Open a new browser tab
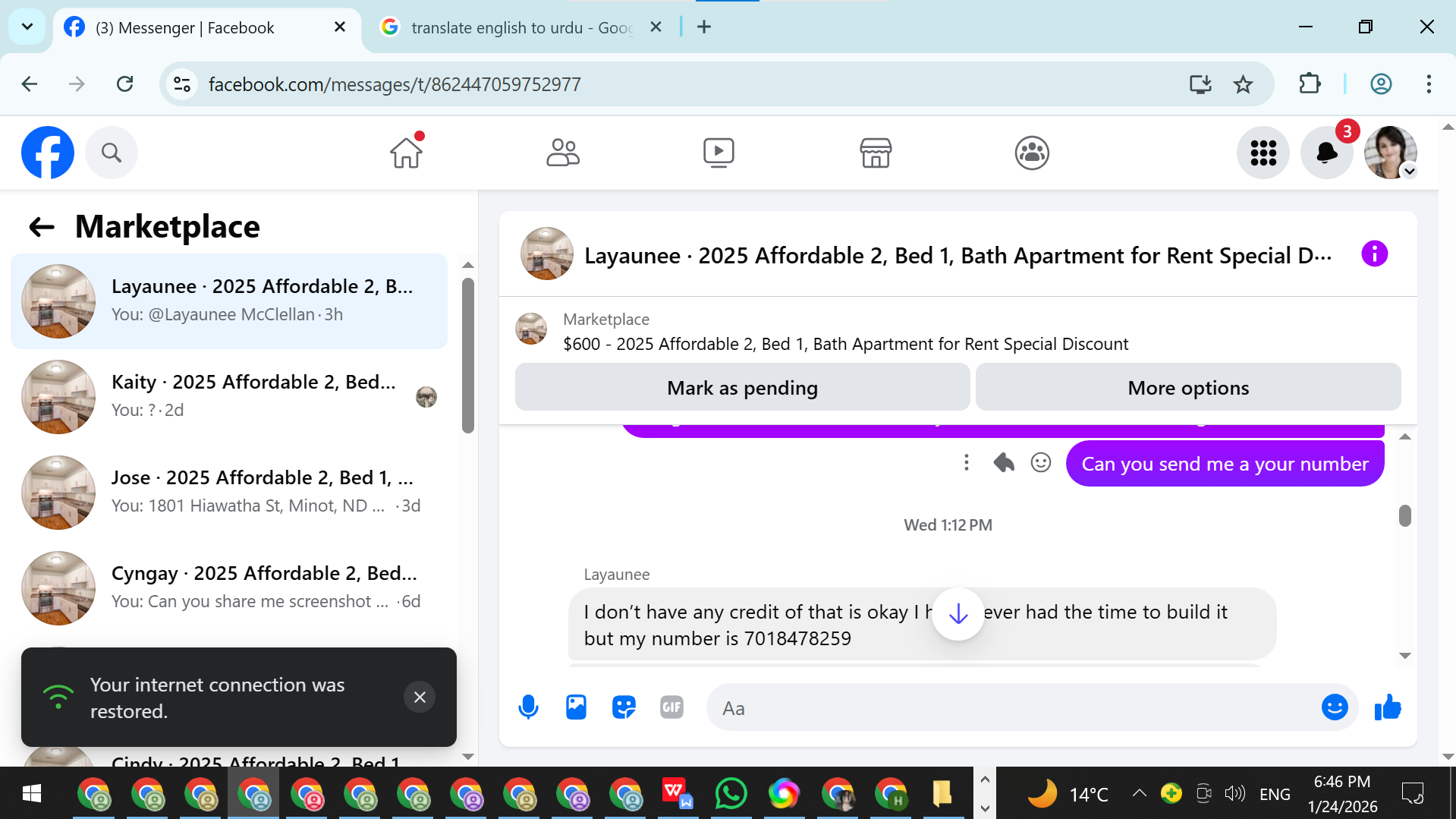 coord(704,27)
